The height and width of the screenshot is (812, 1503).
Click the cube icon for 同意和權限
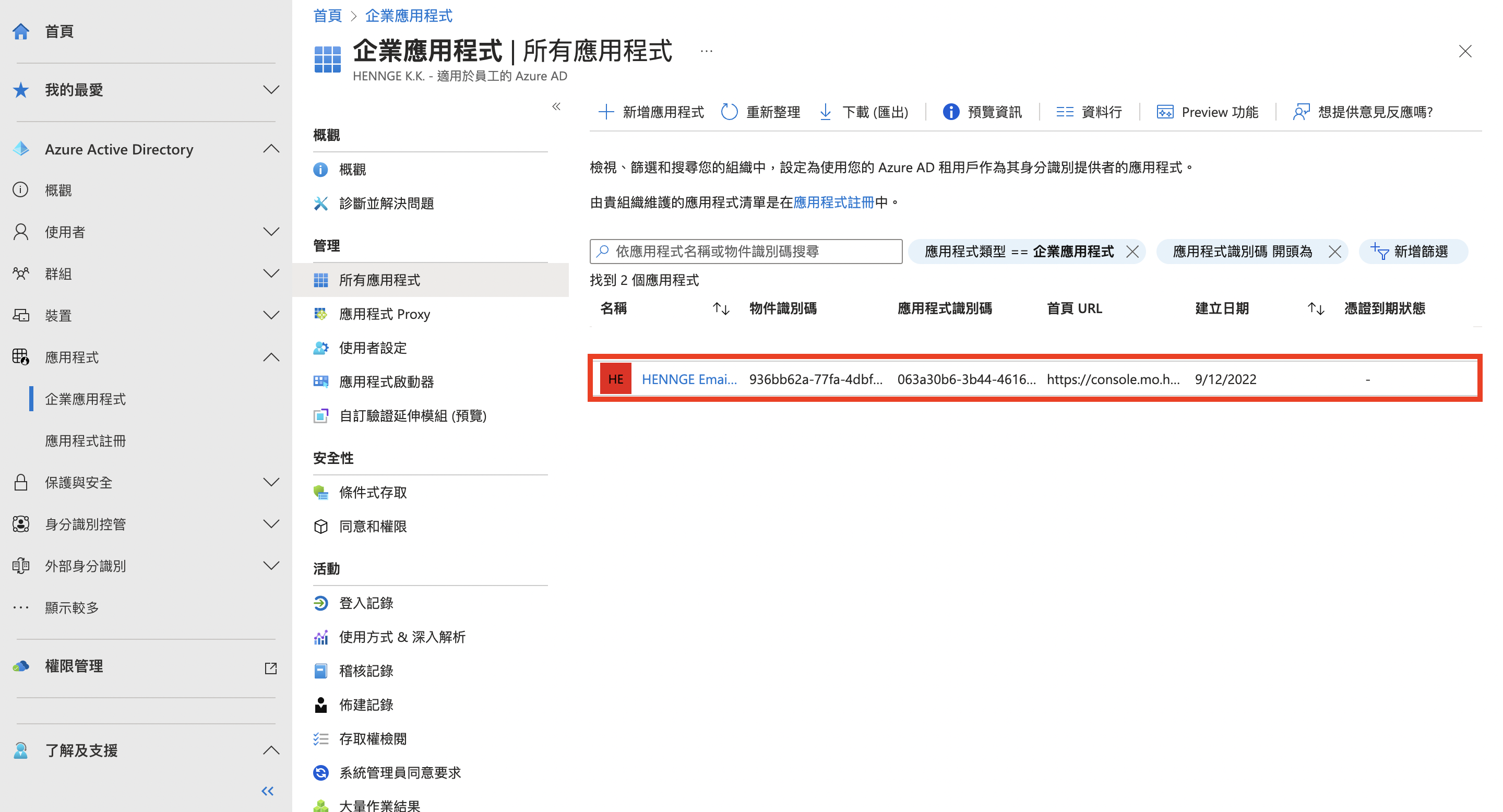point(320,526)
